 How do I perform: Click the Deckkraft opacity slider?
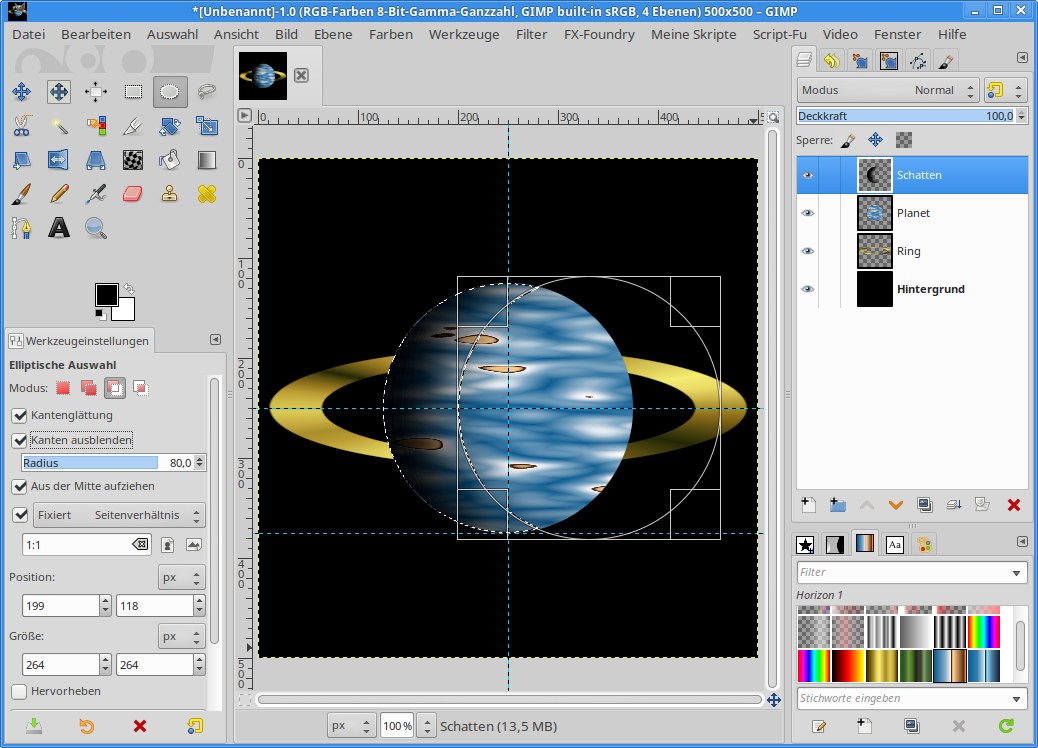[900, 116]
